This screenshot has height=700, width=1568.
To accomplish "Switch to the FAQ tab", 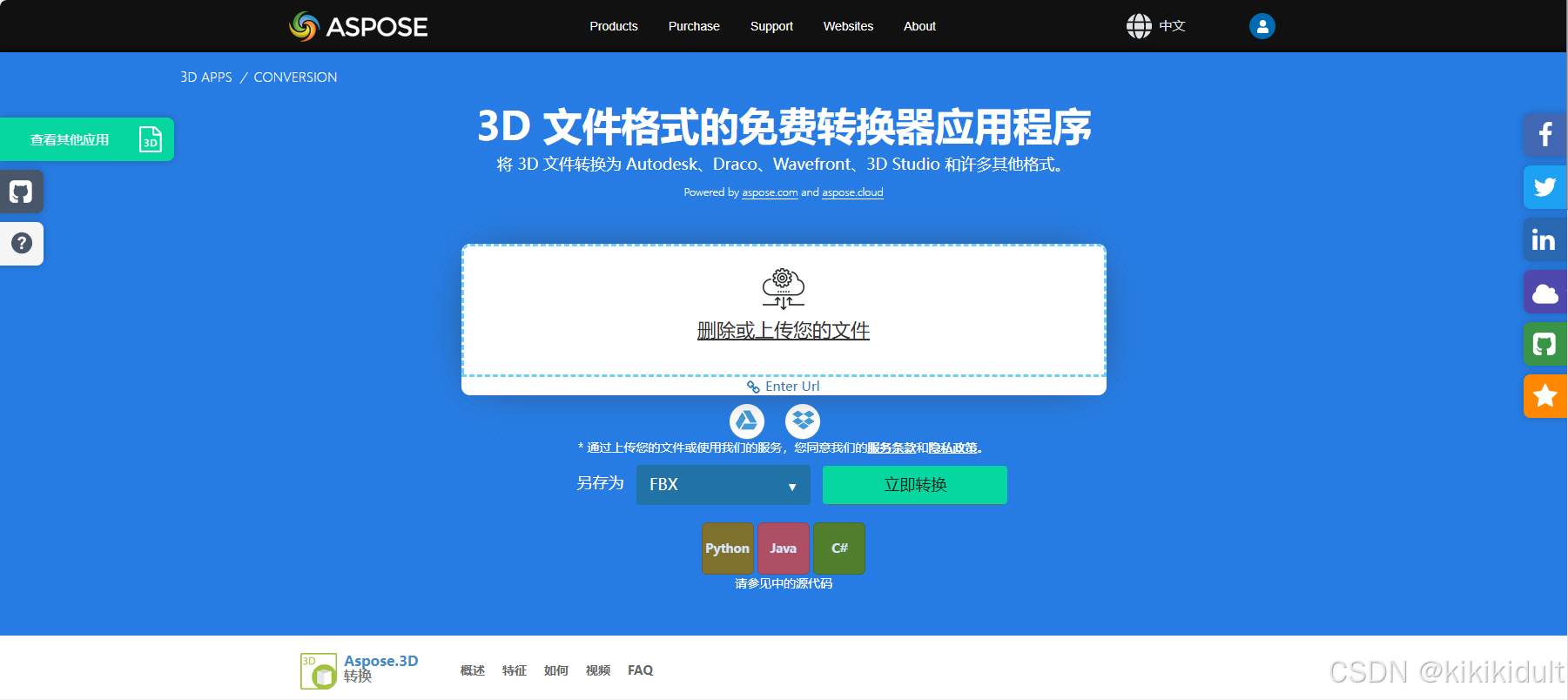I will pyautogui.click(x=641, y=670).
